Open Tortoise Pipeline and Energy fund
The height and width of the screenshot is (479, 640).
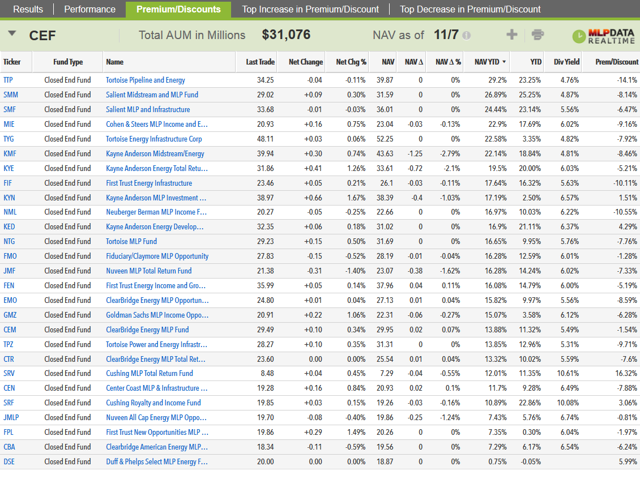(x=145, y=80)
